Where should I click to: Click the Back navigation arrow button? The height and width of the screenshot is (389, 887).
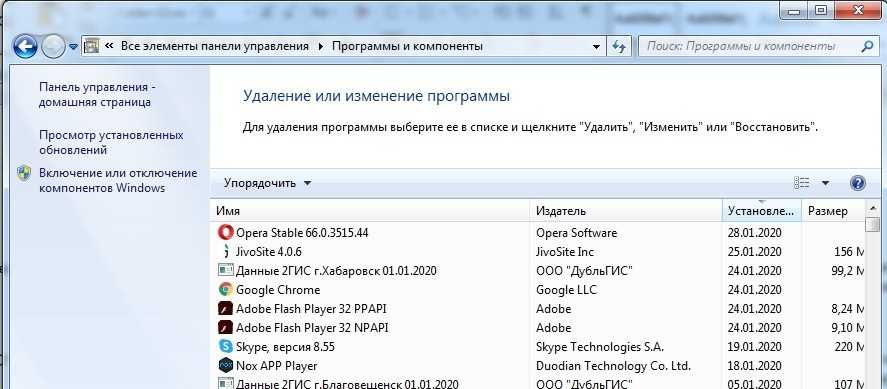pyautogui.click(x=25, y=46)
